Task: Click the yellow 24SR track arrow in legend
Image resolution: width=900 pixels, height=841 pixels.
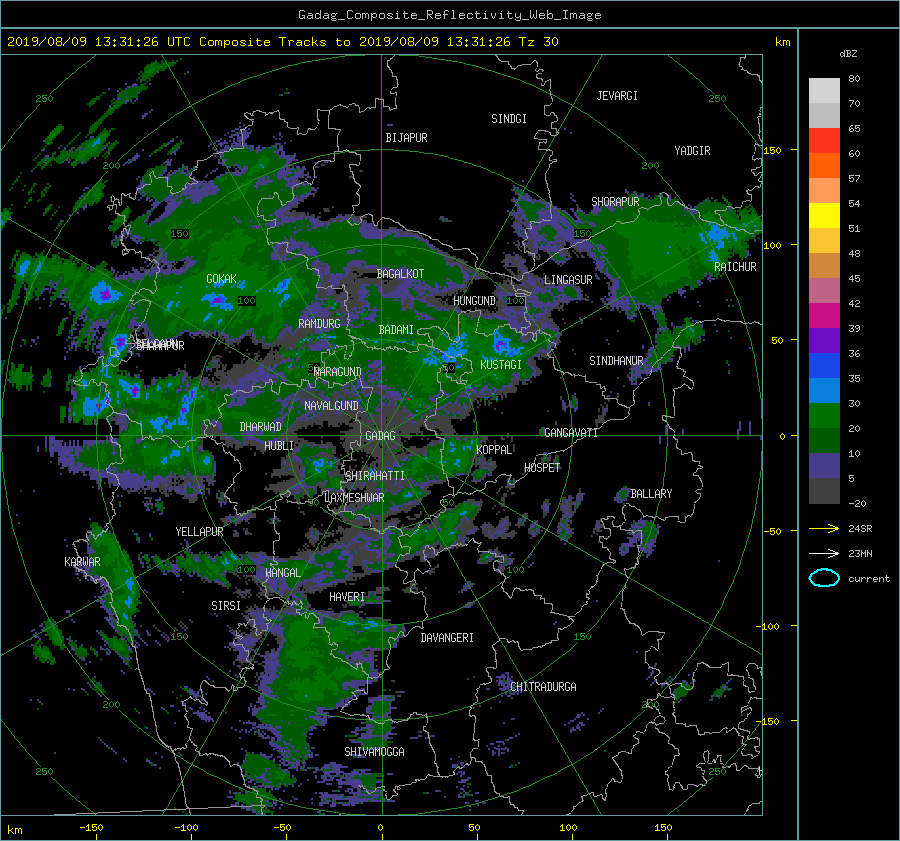Action: pyautogui.click(x=824, y=528)
